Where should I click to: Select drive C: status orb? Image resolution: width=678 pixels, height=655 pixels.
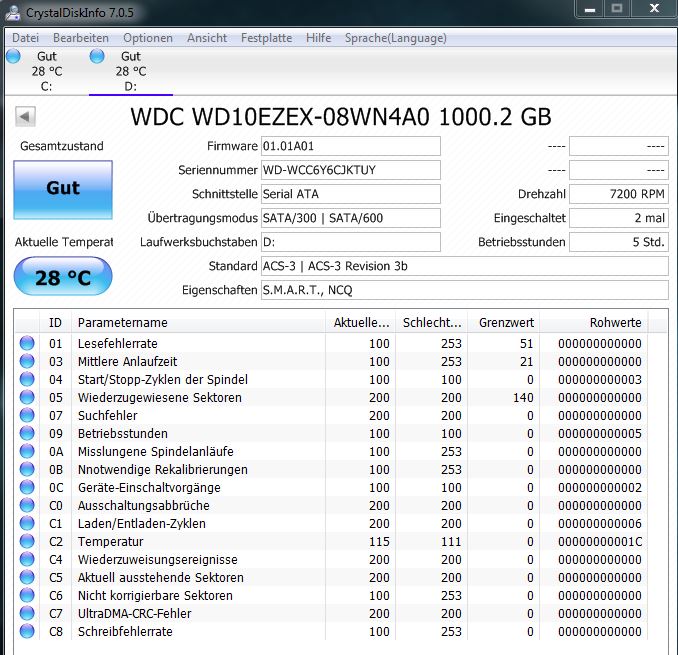pyautogui.click(x=13, y=56)
